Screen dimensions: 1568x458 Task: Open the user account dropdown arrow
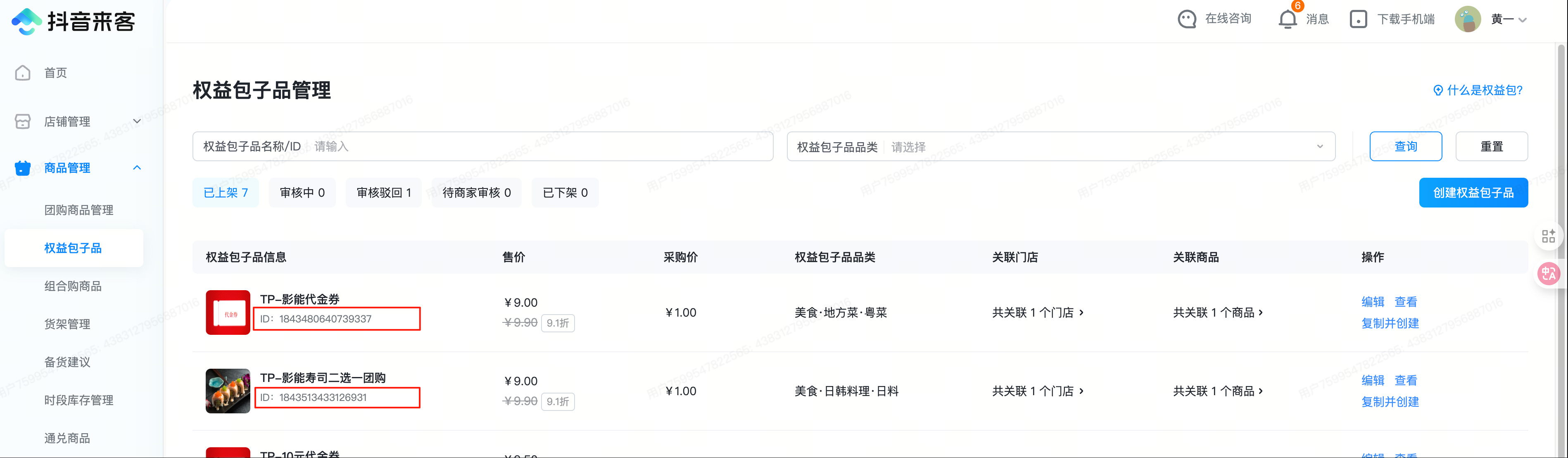pos(1522,20)
